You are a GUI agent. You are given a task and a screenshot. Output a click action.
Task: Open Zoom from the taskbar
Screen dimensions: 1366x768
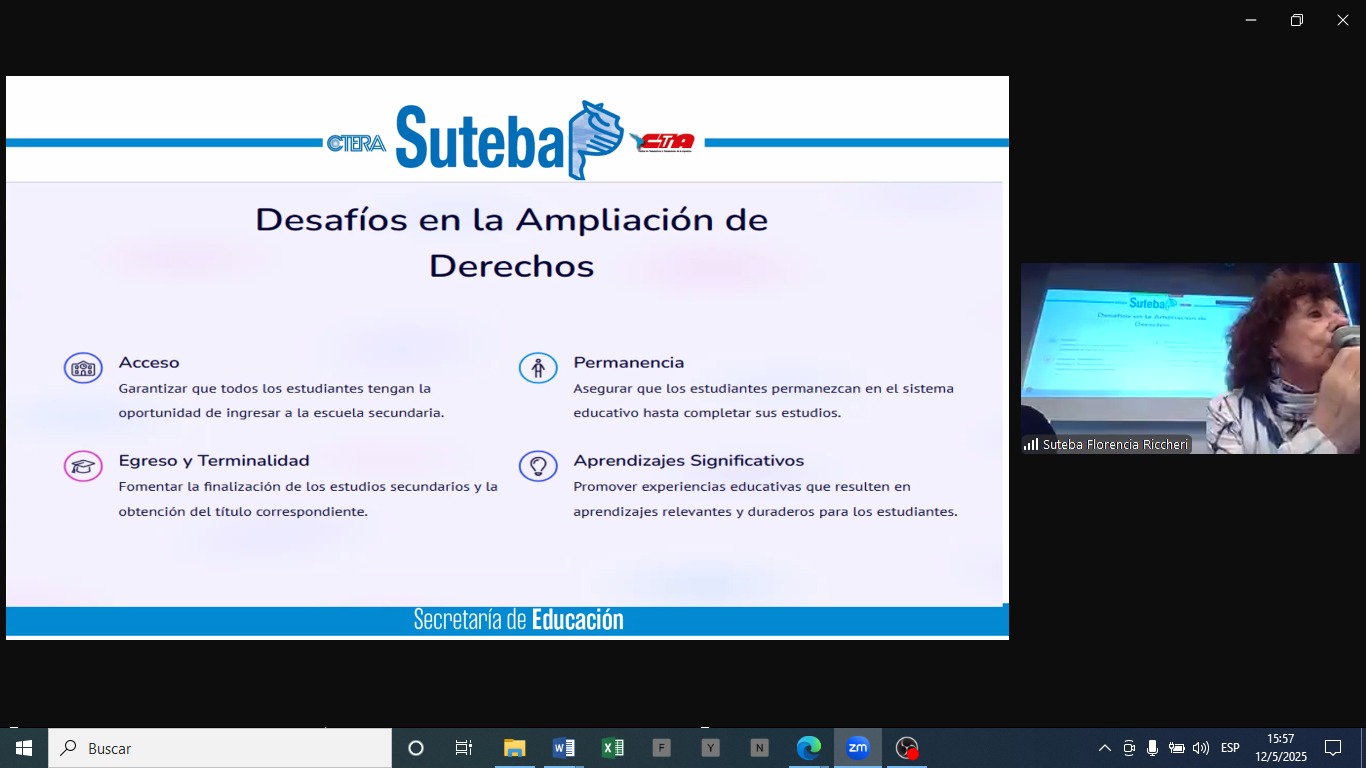pyautogui.click(x=857, y=748)
